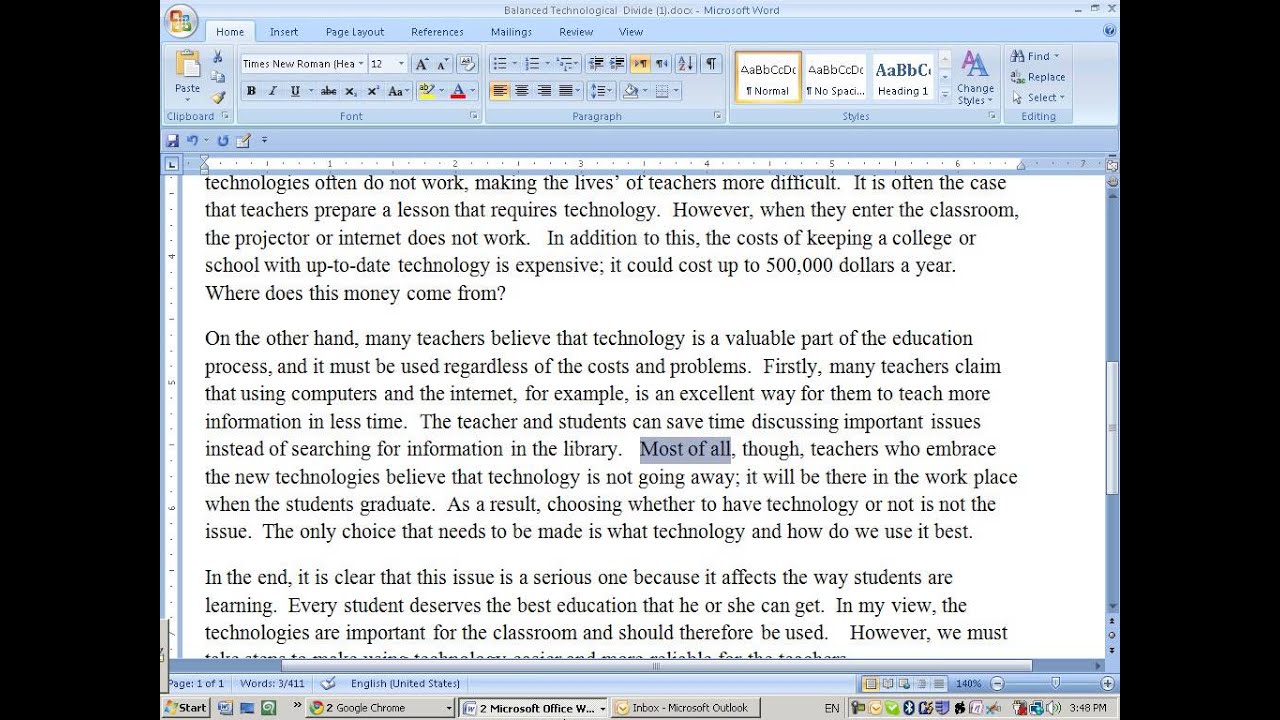The image size is (1280, 720).
Task: Expand the Bullets dropdown arrow
Action: (x=514, y=63)
